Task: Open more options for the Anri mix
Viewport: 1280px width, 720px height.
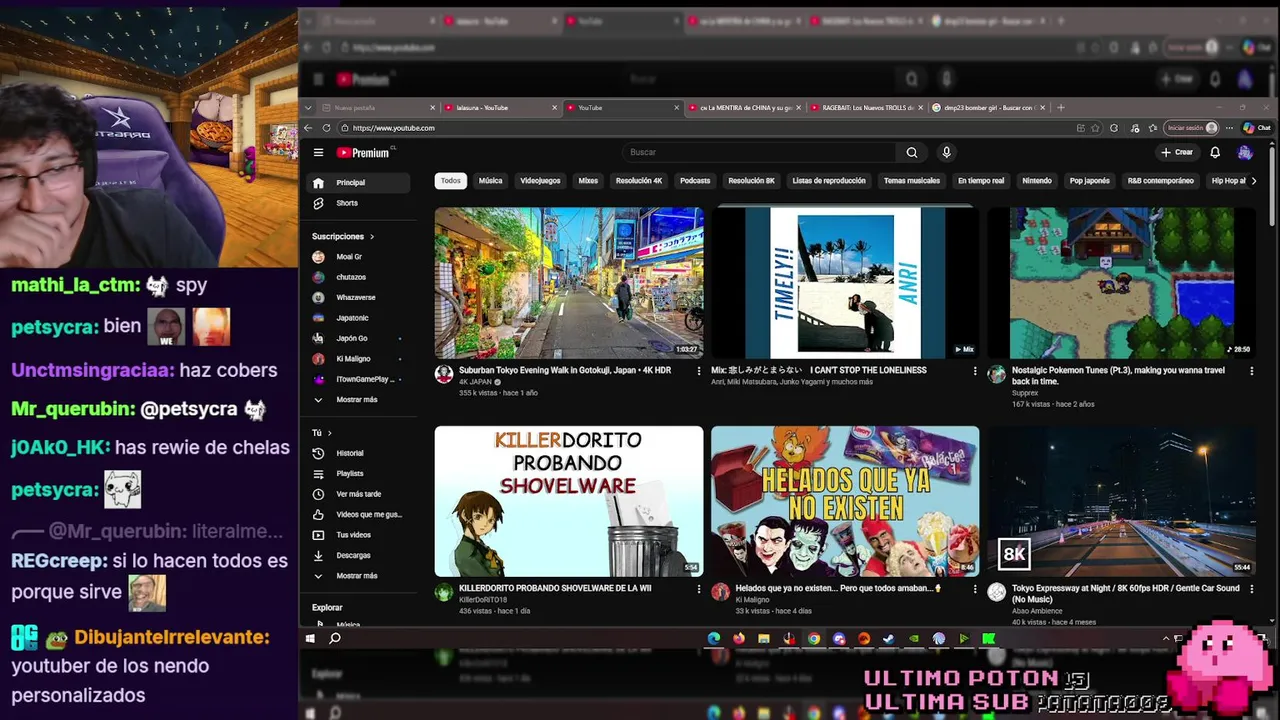Action: click(975, 371)
